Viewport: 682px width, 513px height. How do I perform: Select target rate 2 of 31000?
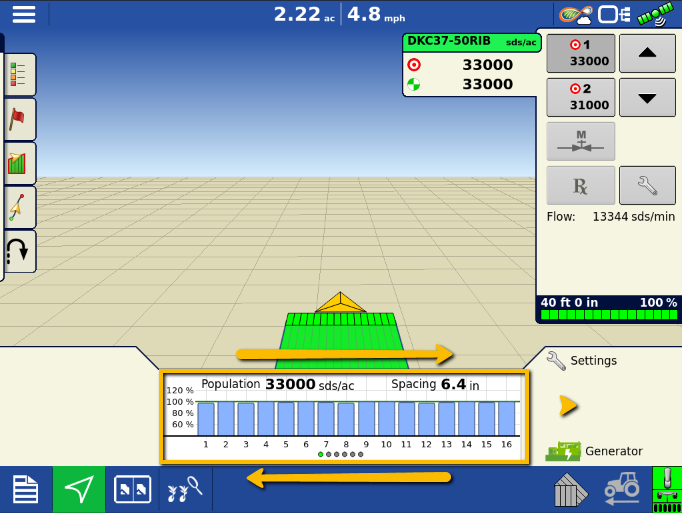click(x=581, y=97)
